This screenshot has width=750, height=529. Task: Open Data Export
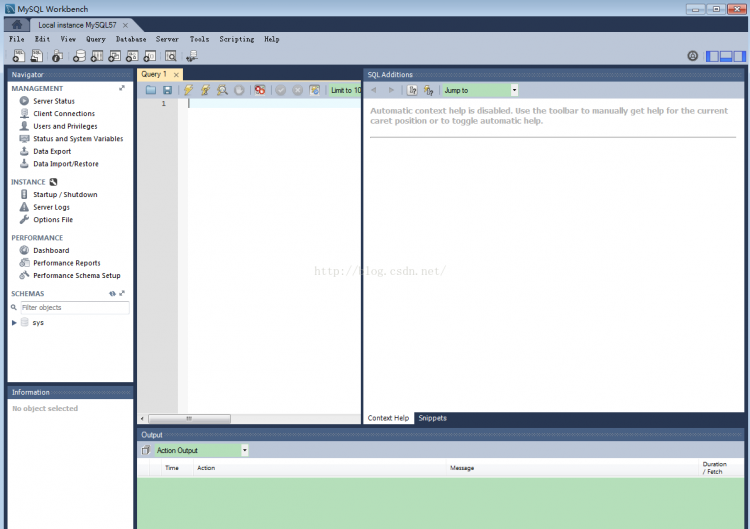click(x=52, y=151)
